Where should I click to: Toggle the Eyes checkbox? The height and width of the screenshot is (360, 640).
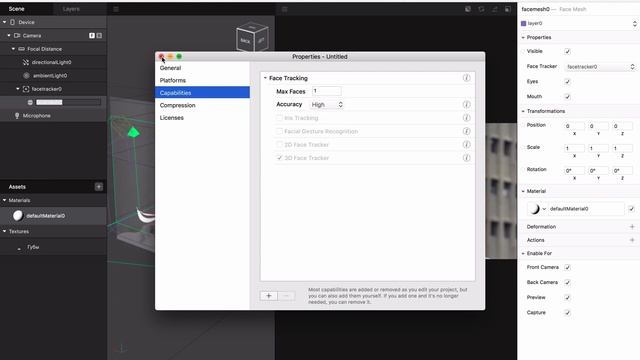point(567,82)
